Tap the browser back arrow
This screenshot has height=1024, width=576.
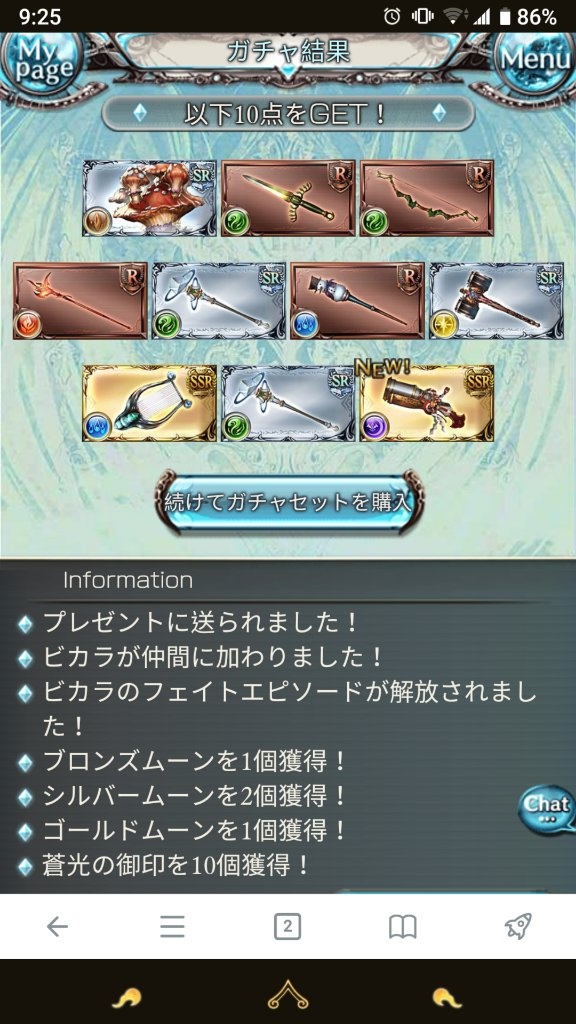pyautogui.click(x=57, y=926)
